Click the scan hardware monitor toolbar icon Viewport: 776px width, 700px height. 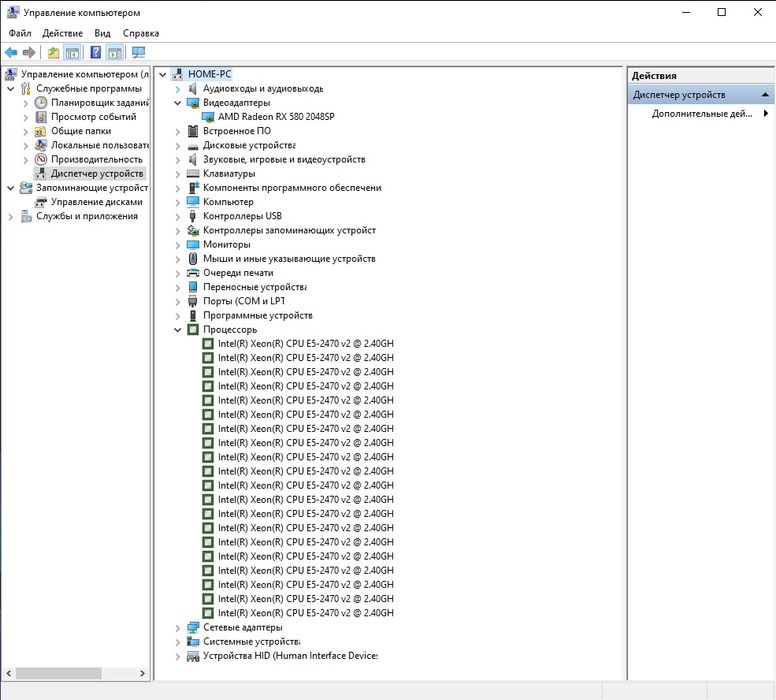pyautogui.click(x=139, y=52)
